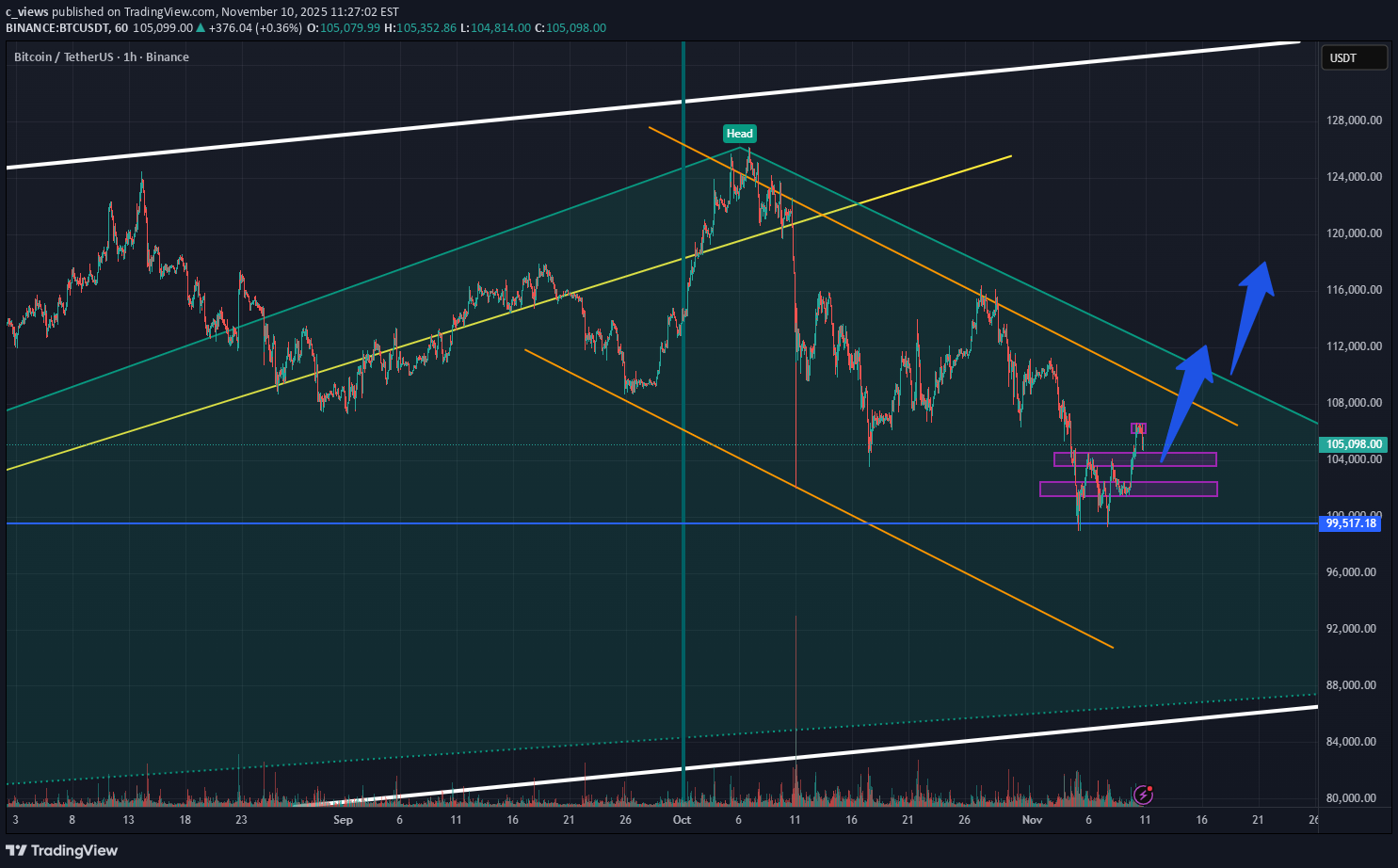Click the Oct label on time axis
The width and height of the screenshot is (1398, 868).
682,820
